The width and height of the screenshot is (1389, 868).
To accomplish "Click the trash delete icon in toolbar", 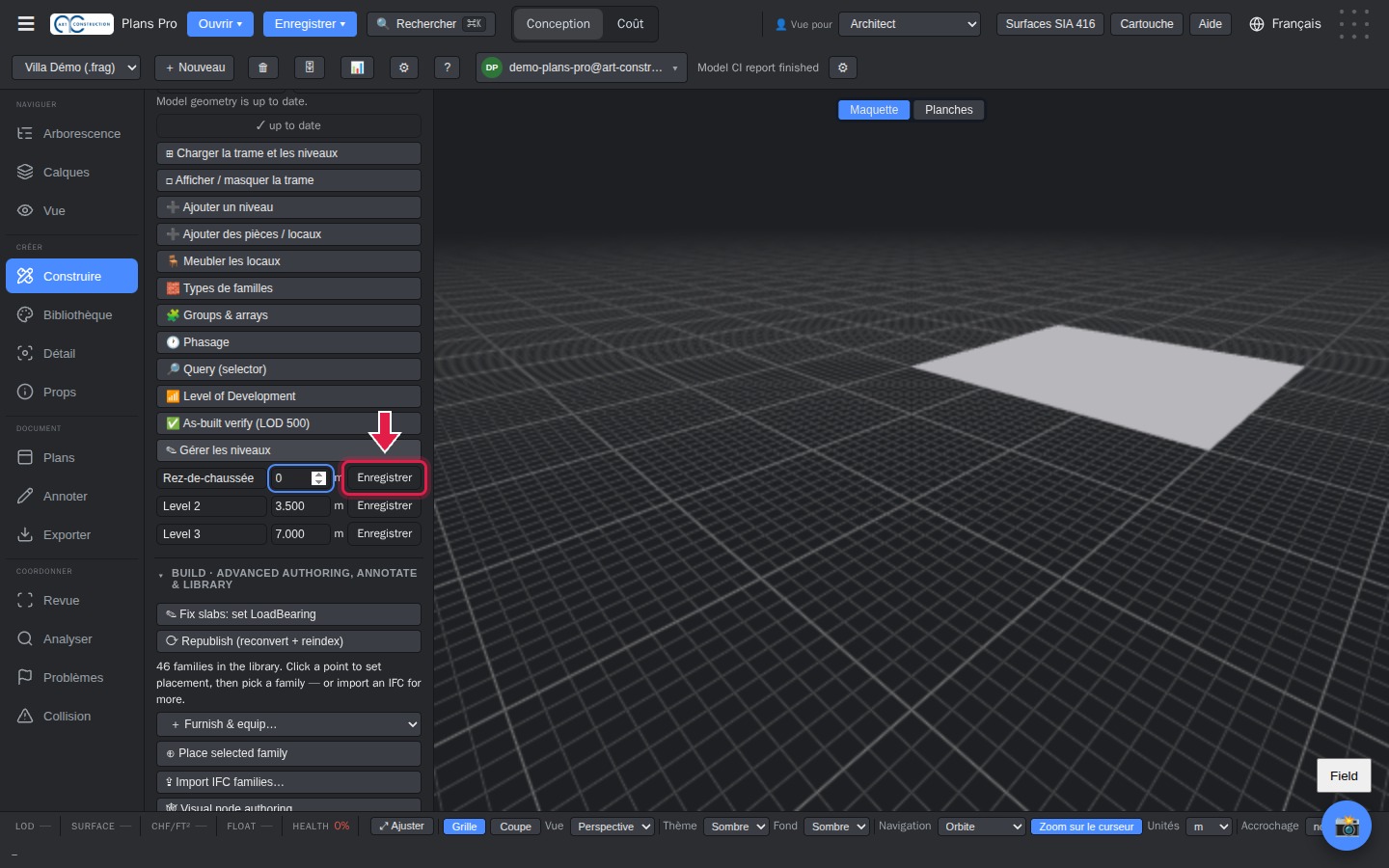I will [x=262, y=68].
